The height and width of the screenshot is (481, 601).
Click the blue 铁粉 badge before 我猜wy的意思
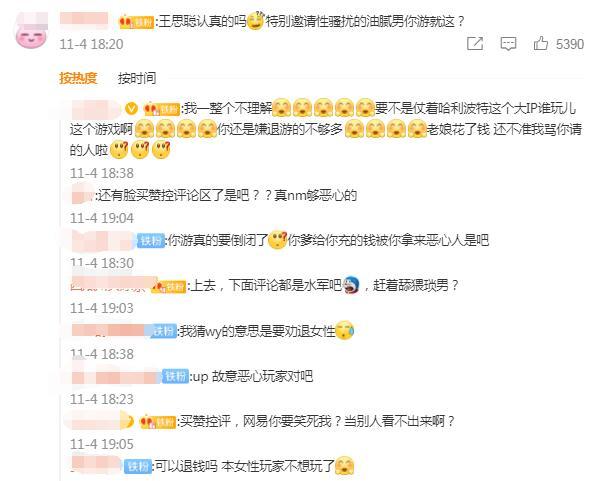163,331
